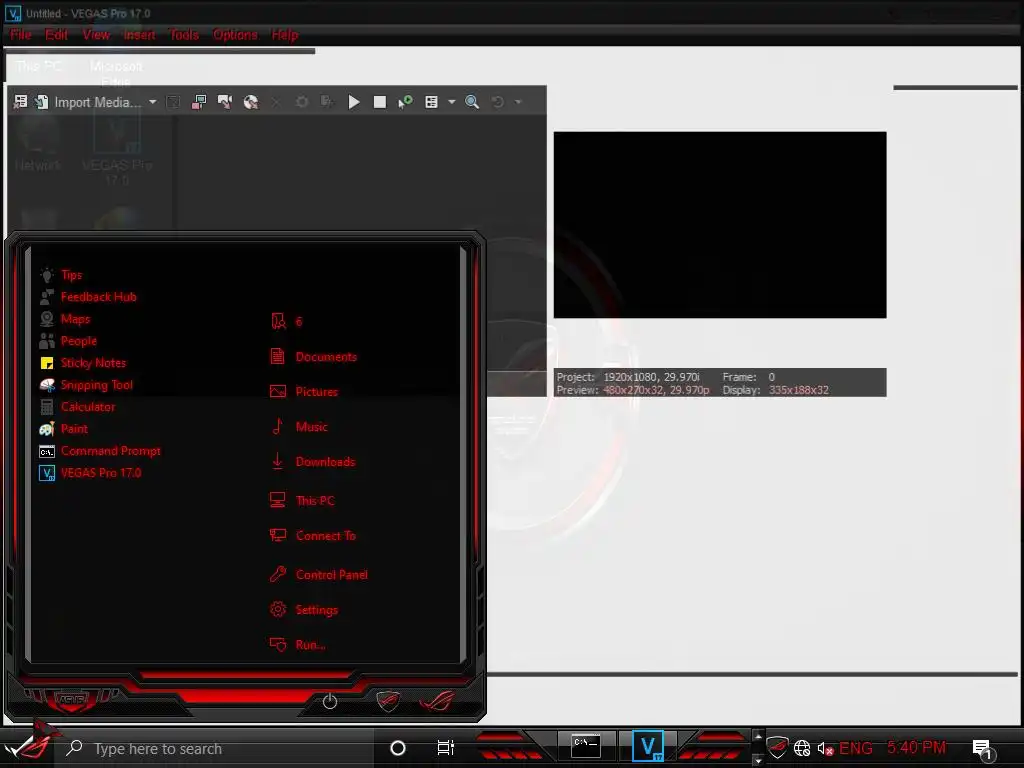Click the Cortana circle icon on taskbar
The image size is (1024, 768).
click(x=398, y=748)
